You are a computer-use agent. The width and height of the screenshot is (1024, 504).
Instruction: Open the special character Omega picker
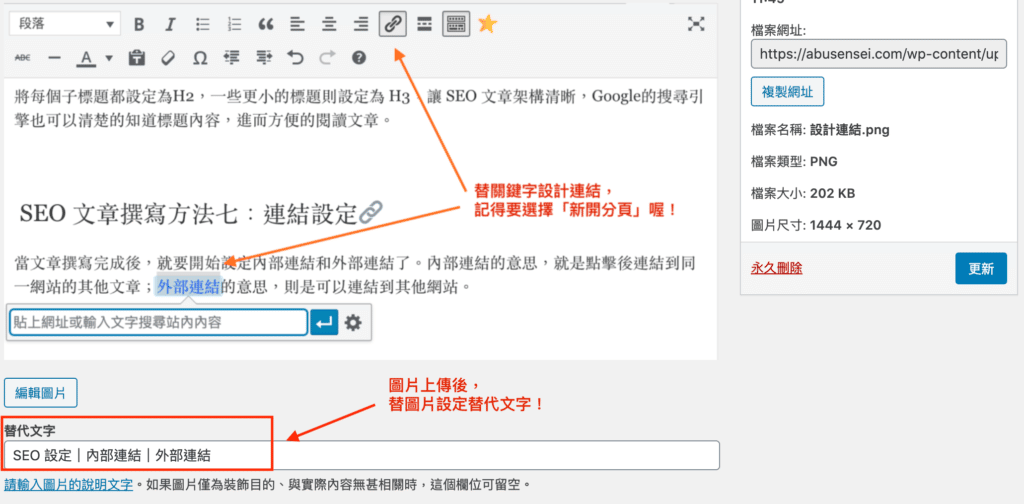point(200,58)
